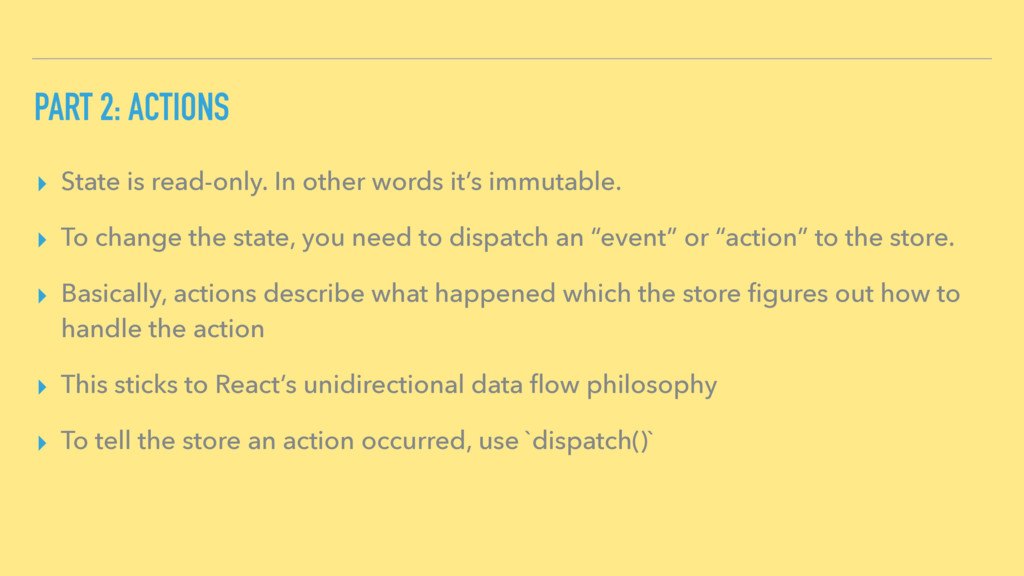Click the word 'occurred' in last bullet
Viewport: 1024px width, 576px height.
tap(416, 441)
